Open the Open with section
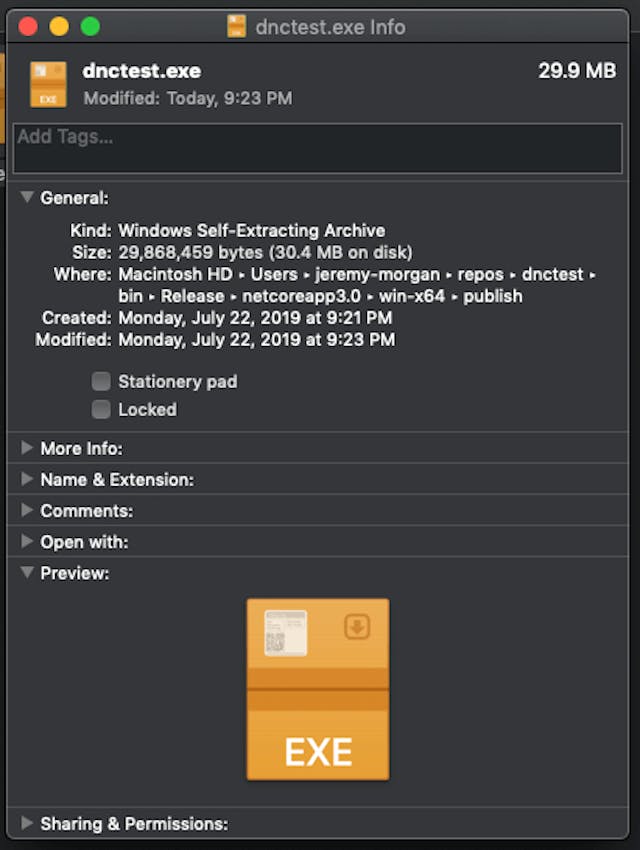The image size is (640, 850). point(27,541)
